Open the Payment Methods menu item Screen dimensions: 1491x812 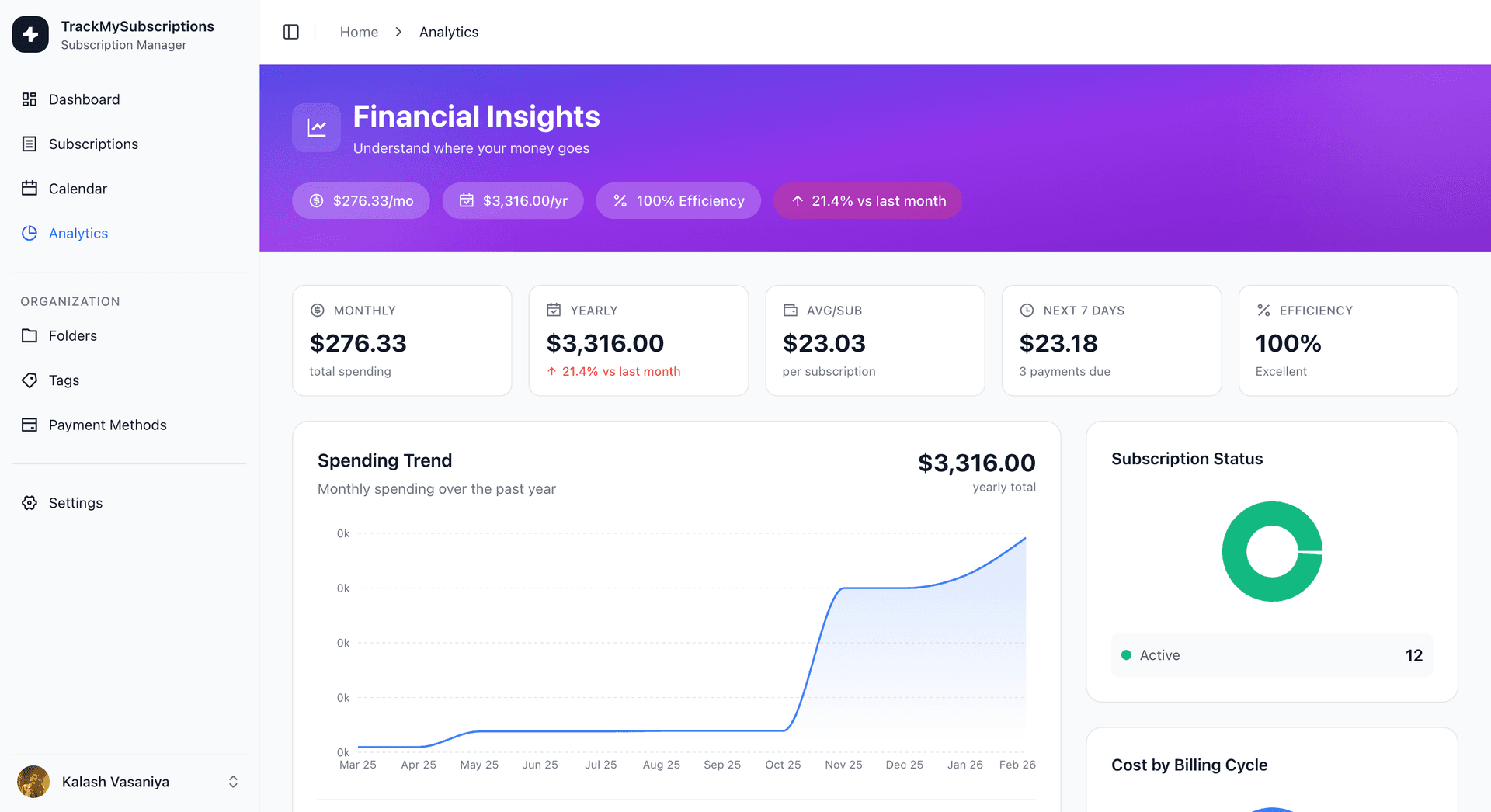coord(108,425)
